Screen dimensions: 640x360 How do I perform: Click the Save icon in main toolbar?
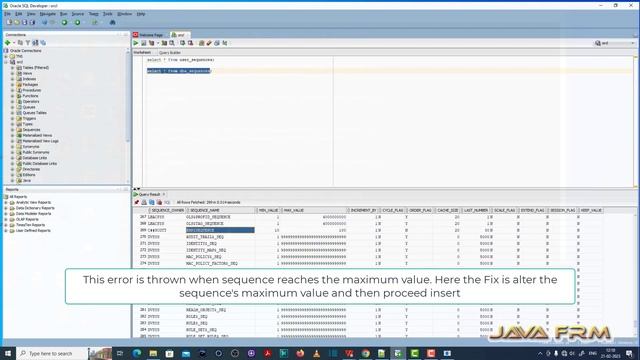[24, 22]
